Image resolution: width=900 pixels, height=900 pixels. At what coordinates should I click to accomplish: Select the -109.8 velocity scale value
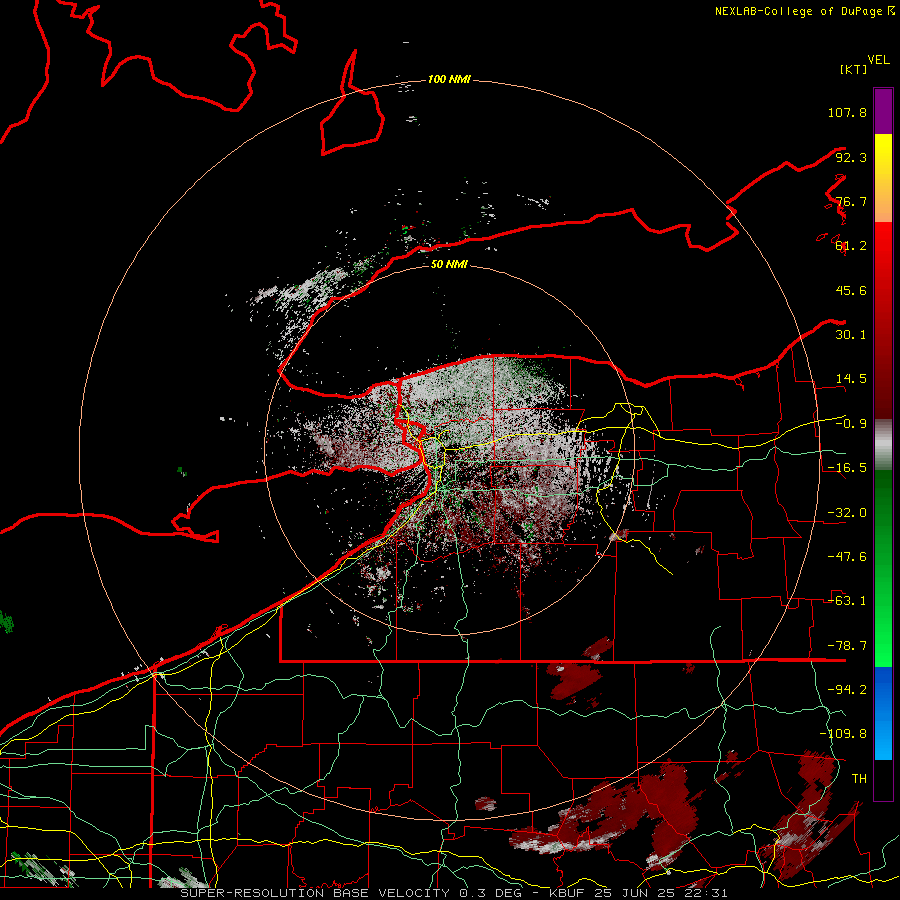(843, 734)
